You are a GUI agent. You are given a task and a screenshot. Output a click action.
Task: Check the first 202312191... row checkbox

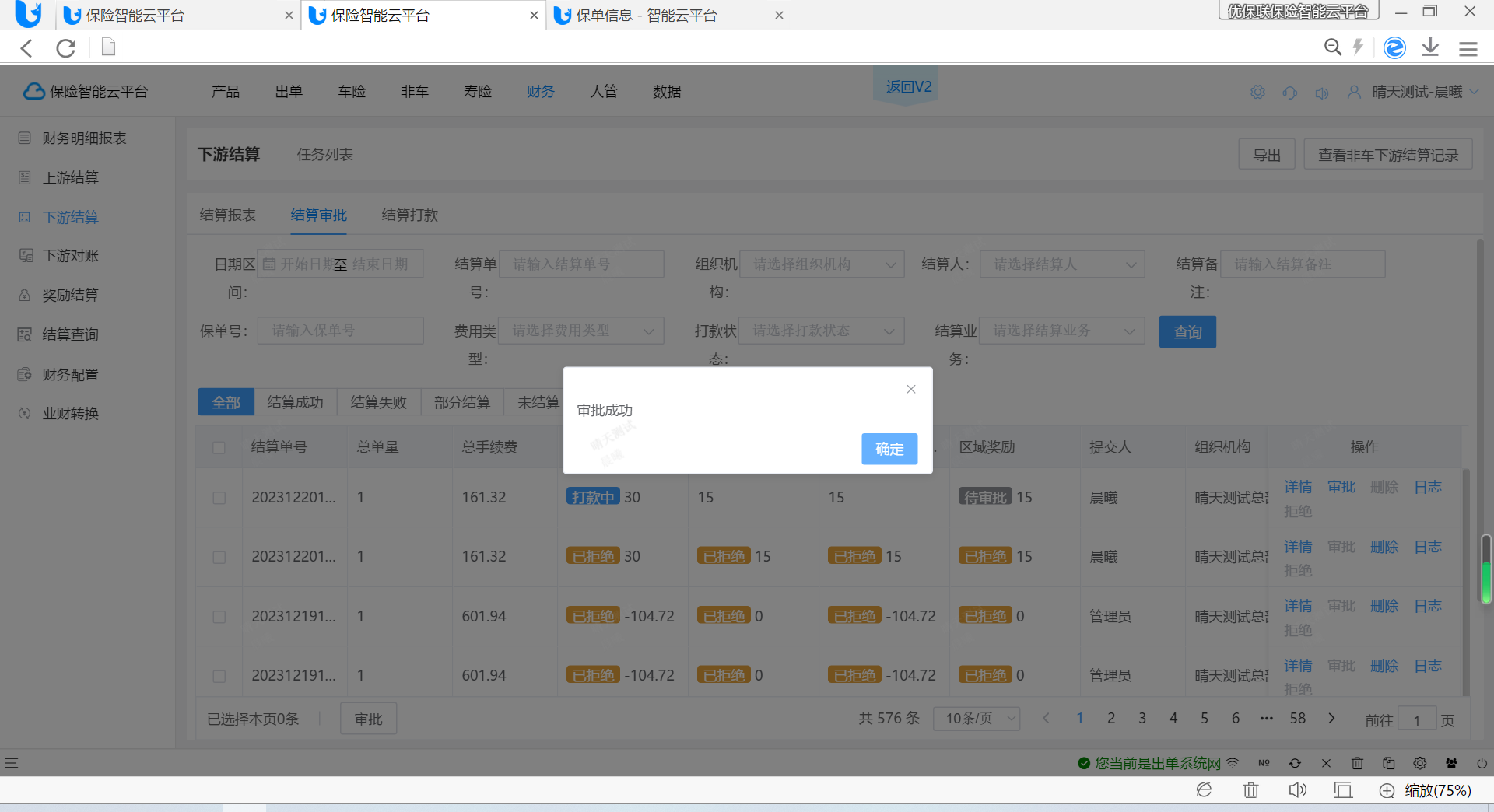pyautogui.click(x=219, y=617)
